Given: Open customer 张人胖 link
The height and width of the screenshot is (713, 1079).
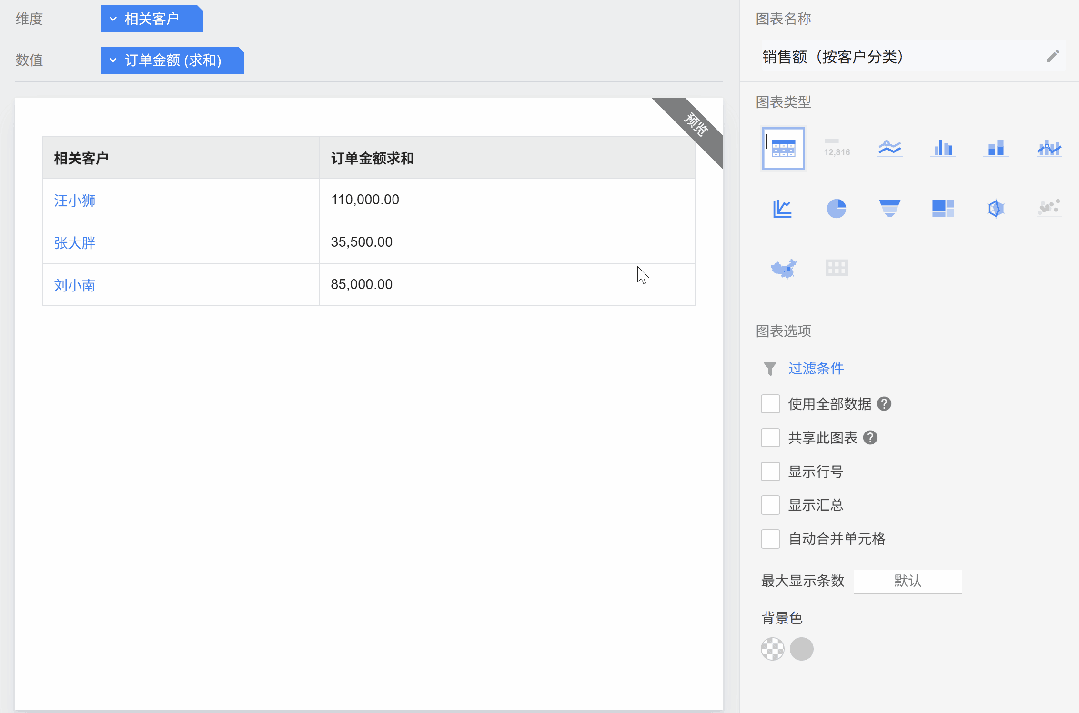Looking at the screenshot, I should click(74, 243).
